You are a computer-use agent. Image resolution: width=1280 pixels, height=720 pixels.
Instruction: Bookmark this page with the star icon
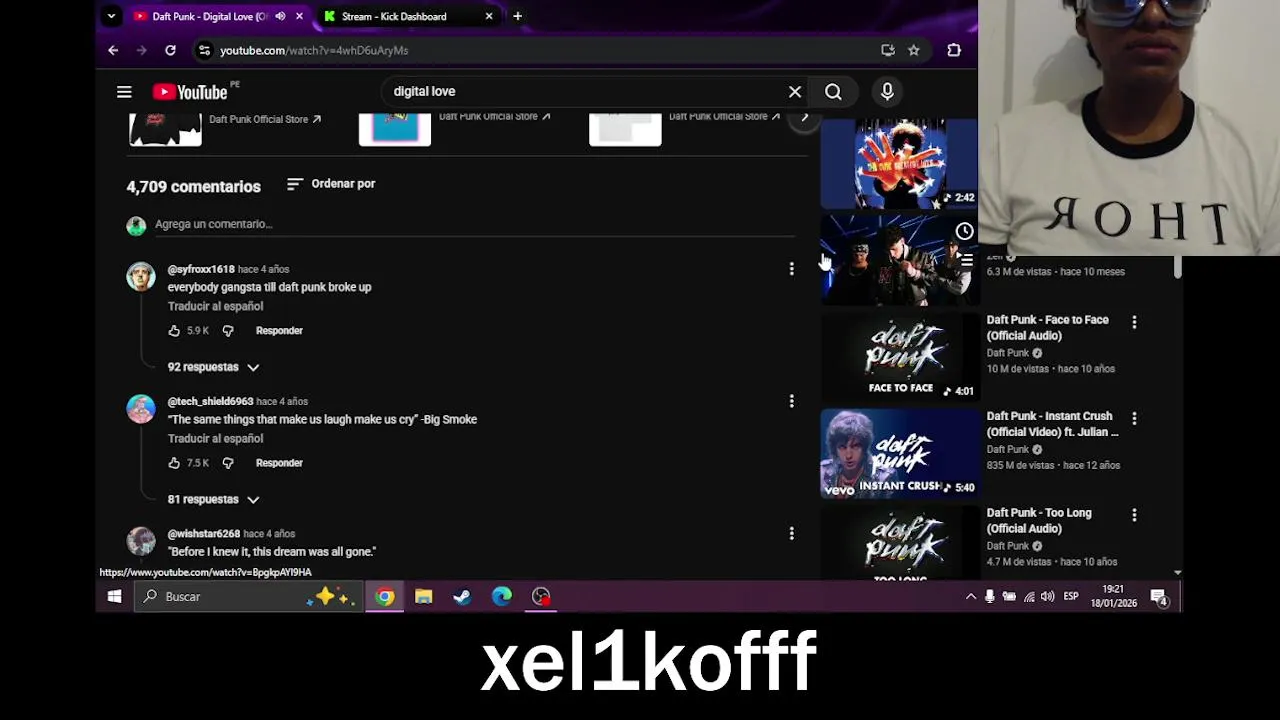[914, 50]
